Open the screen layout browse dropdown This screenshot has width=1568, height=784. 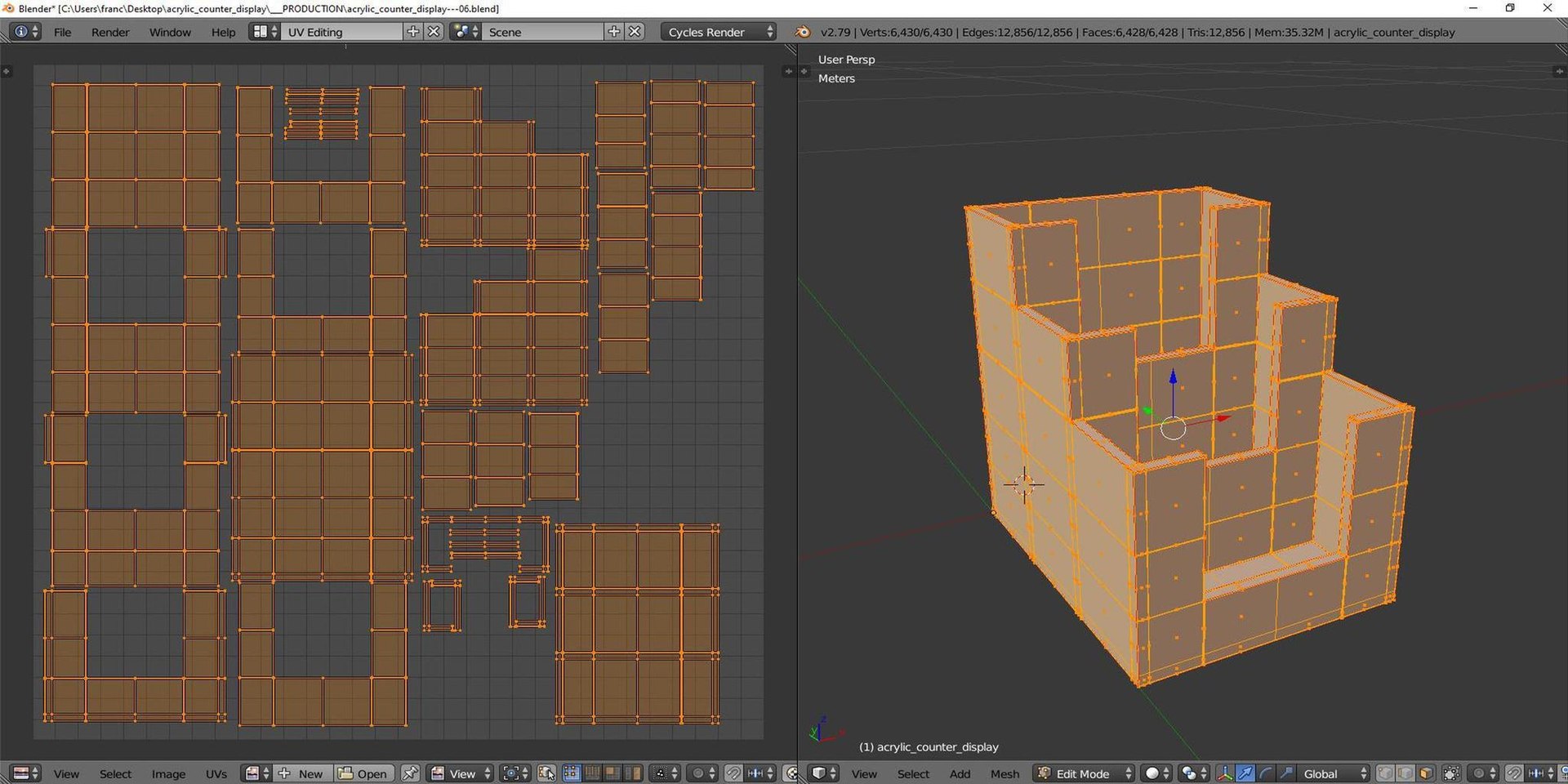click(x=265, y=32)
